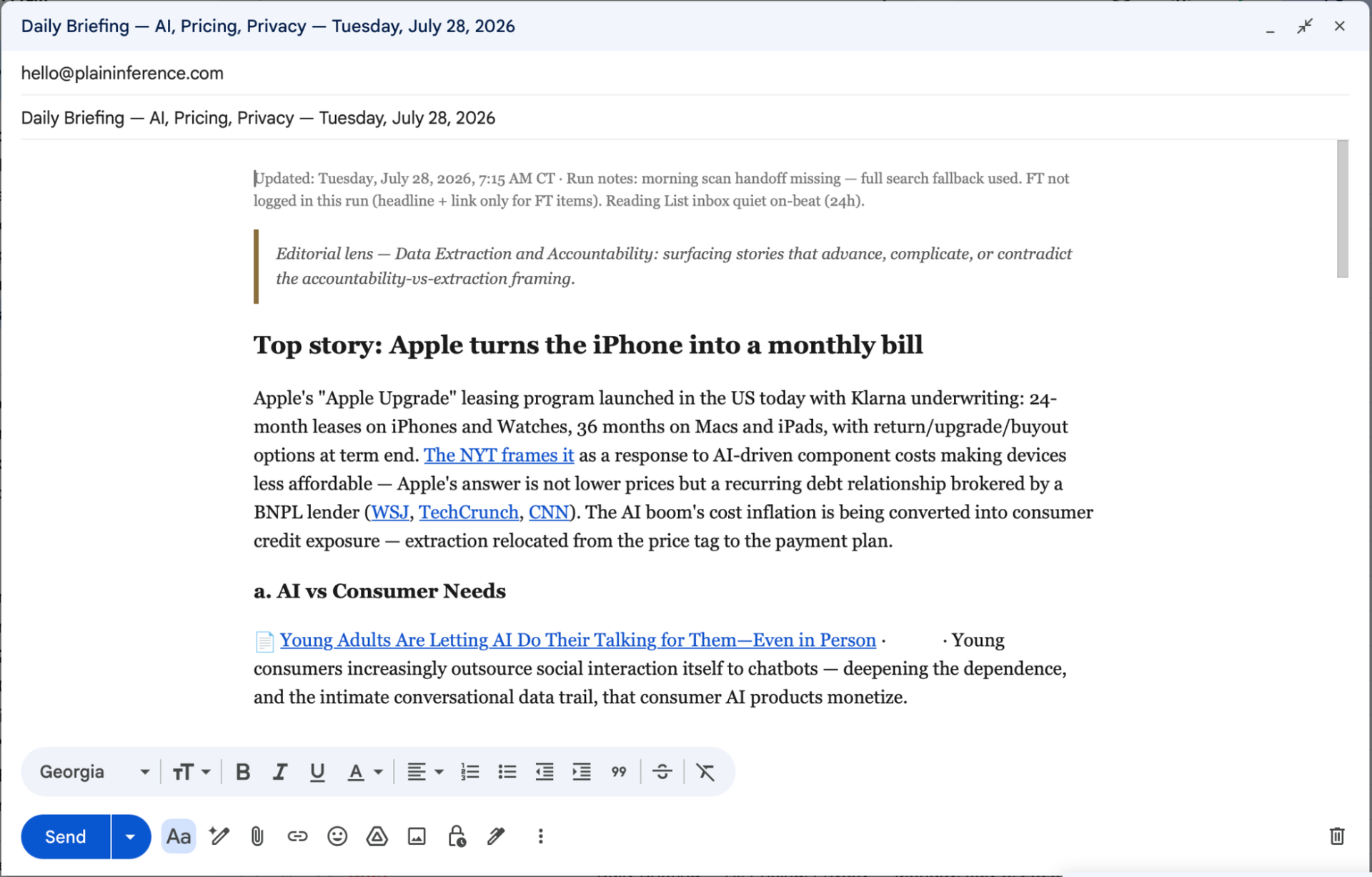Open the text color picker
Screen dimensions: 1372x877
pyautogui.click(x=364, y=772)
